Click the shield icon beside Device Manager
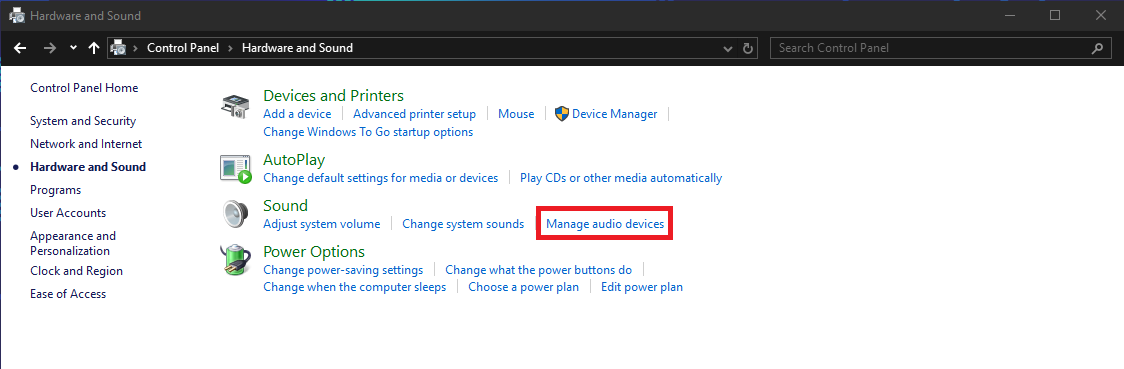This screenshot has width=1124, height=369. pos(562,114)
